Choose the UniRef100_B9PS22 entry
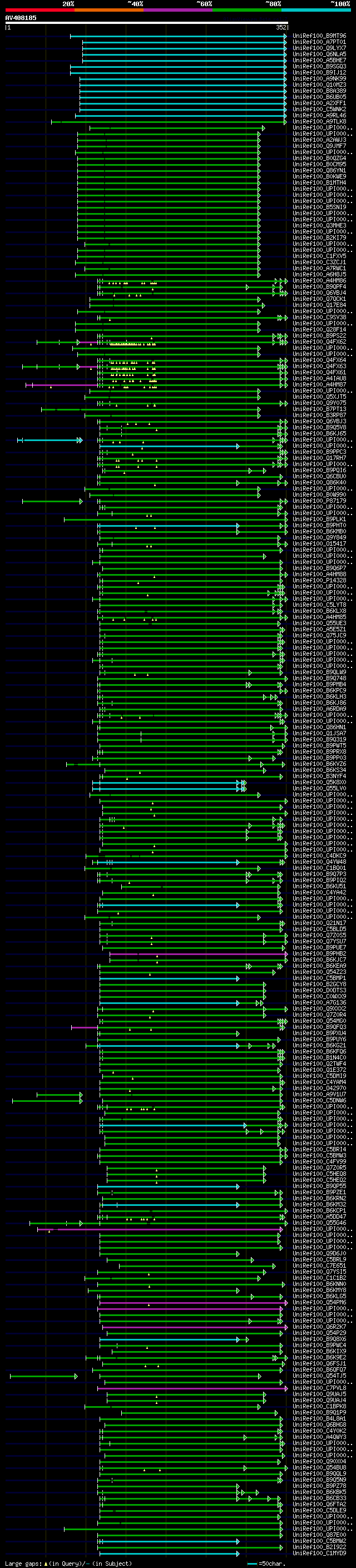The height and width of the screenshot is (1568, 356). pos(319,335)
